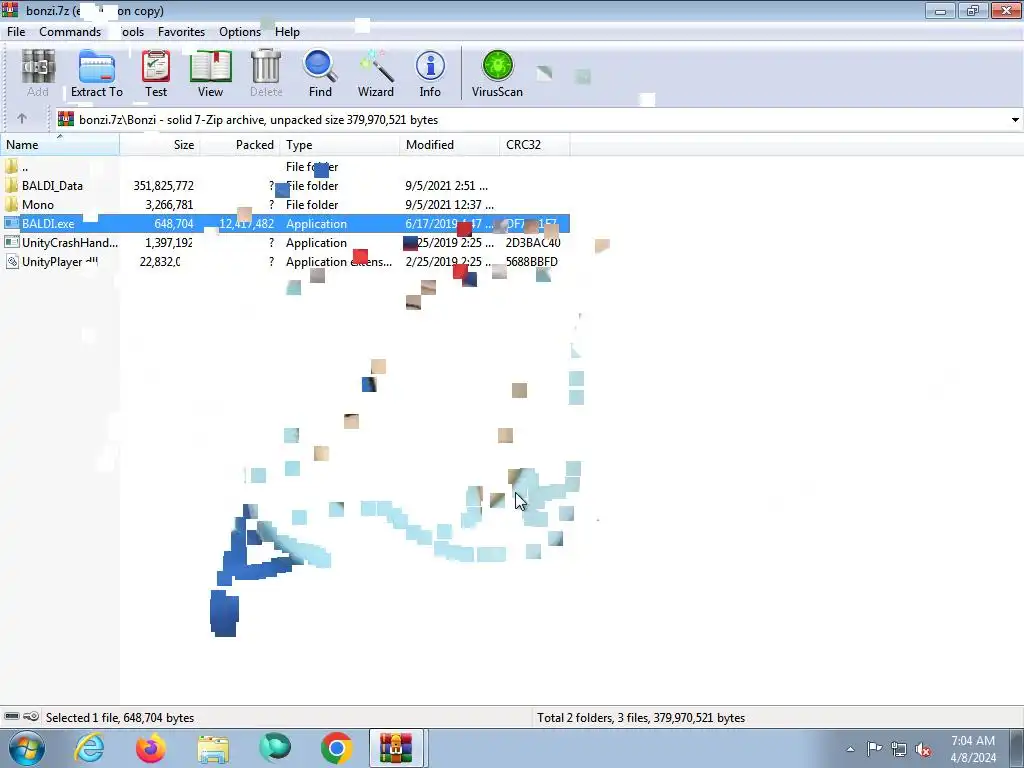Click the UnityPlayer dll file icon
The height and width of the screenshot is (768, 1024).
(x=11, y=261)
